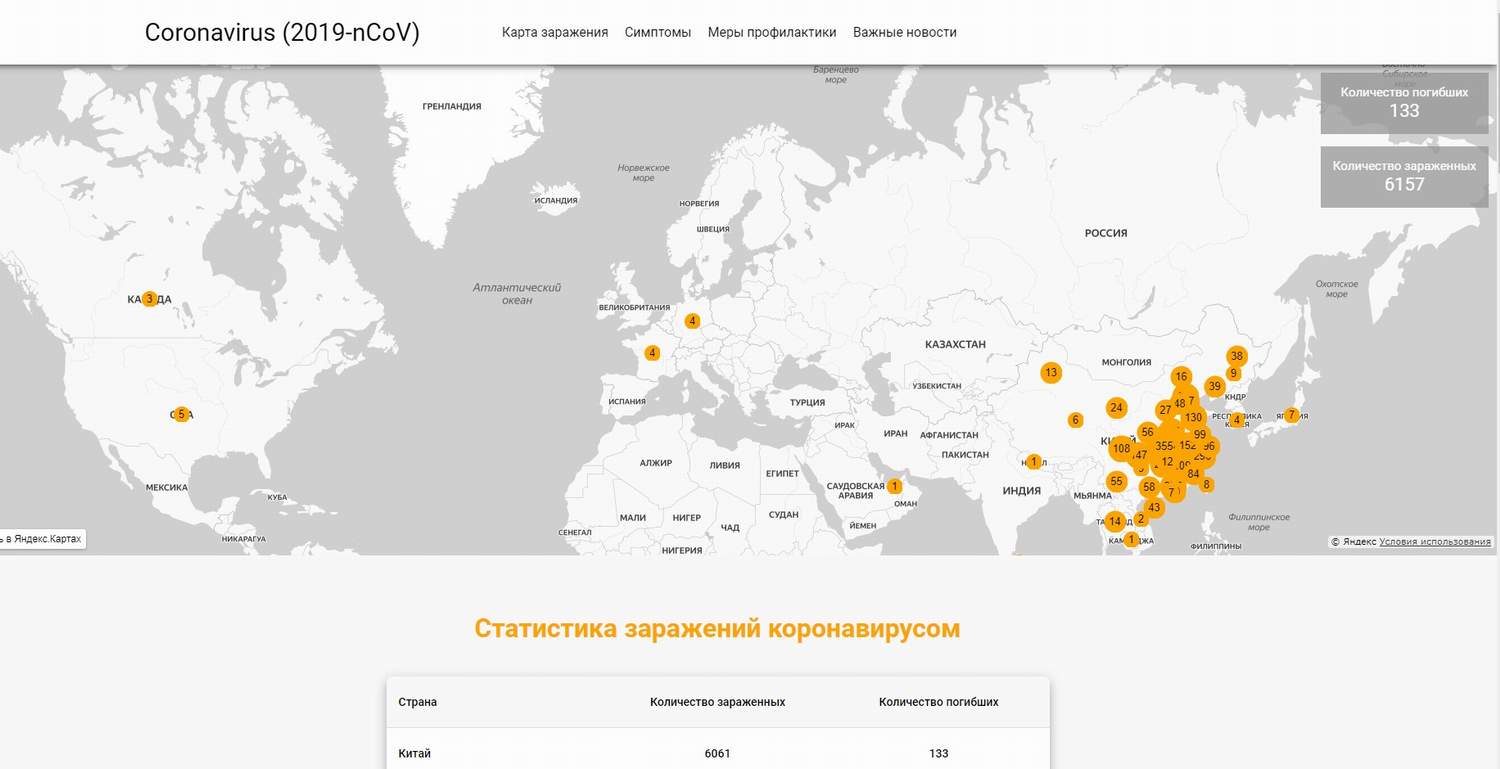Select the Japan marker labeled 7
1500x769 pixels.
click(x=1291, y=415)
